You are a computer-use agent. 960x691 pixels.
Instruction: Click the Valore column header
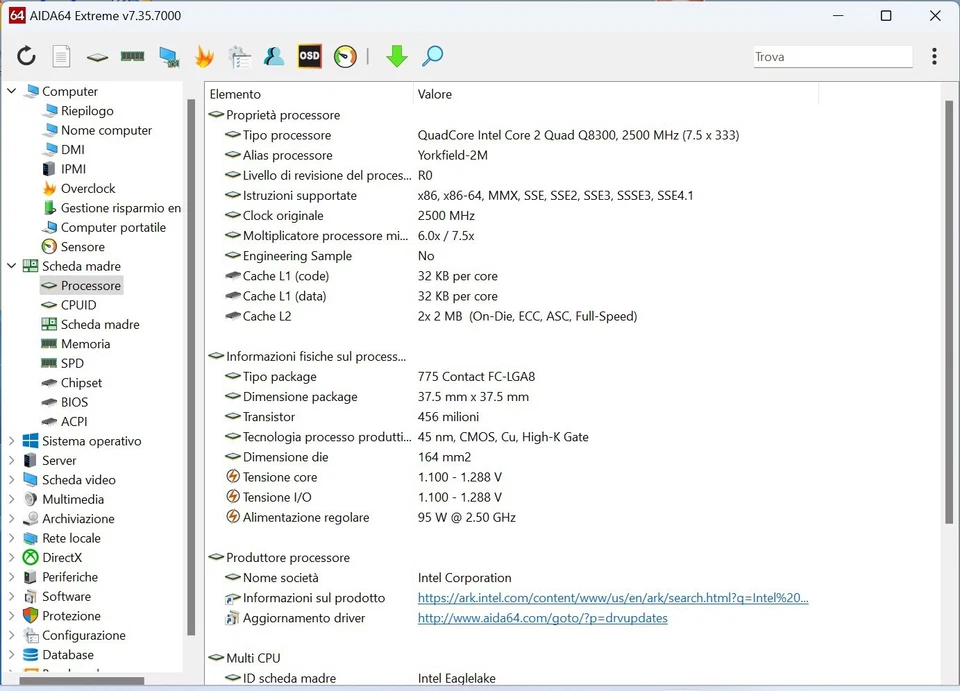pos(435,94)
